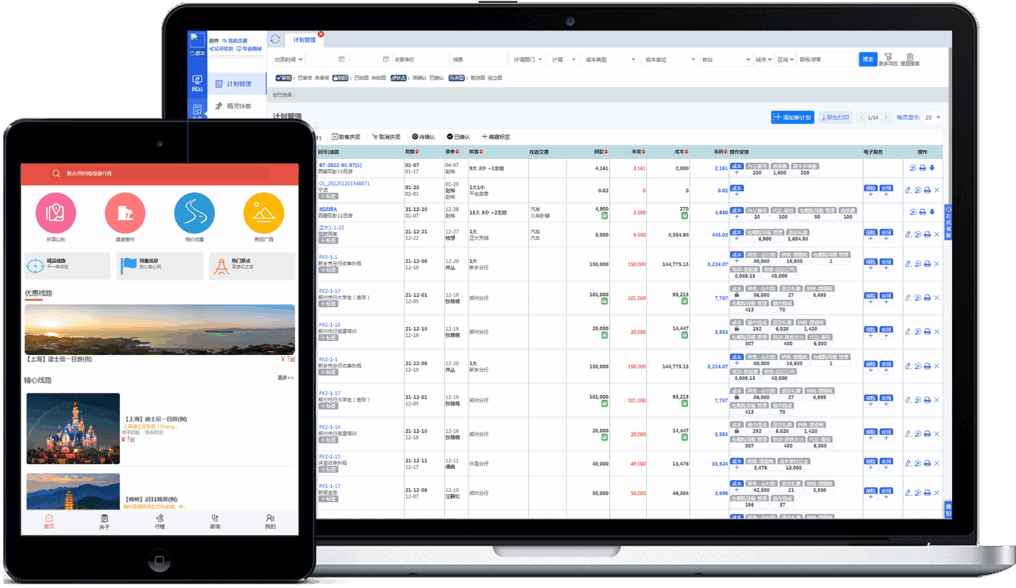Tap the yellow mountain icon on tablet
This screenshot has height=588, width=1016.
point(264,213)
